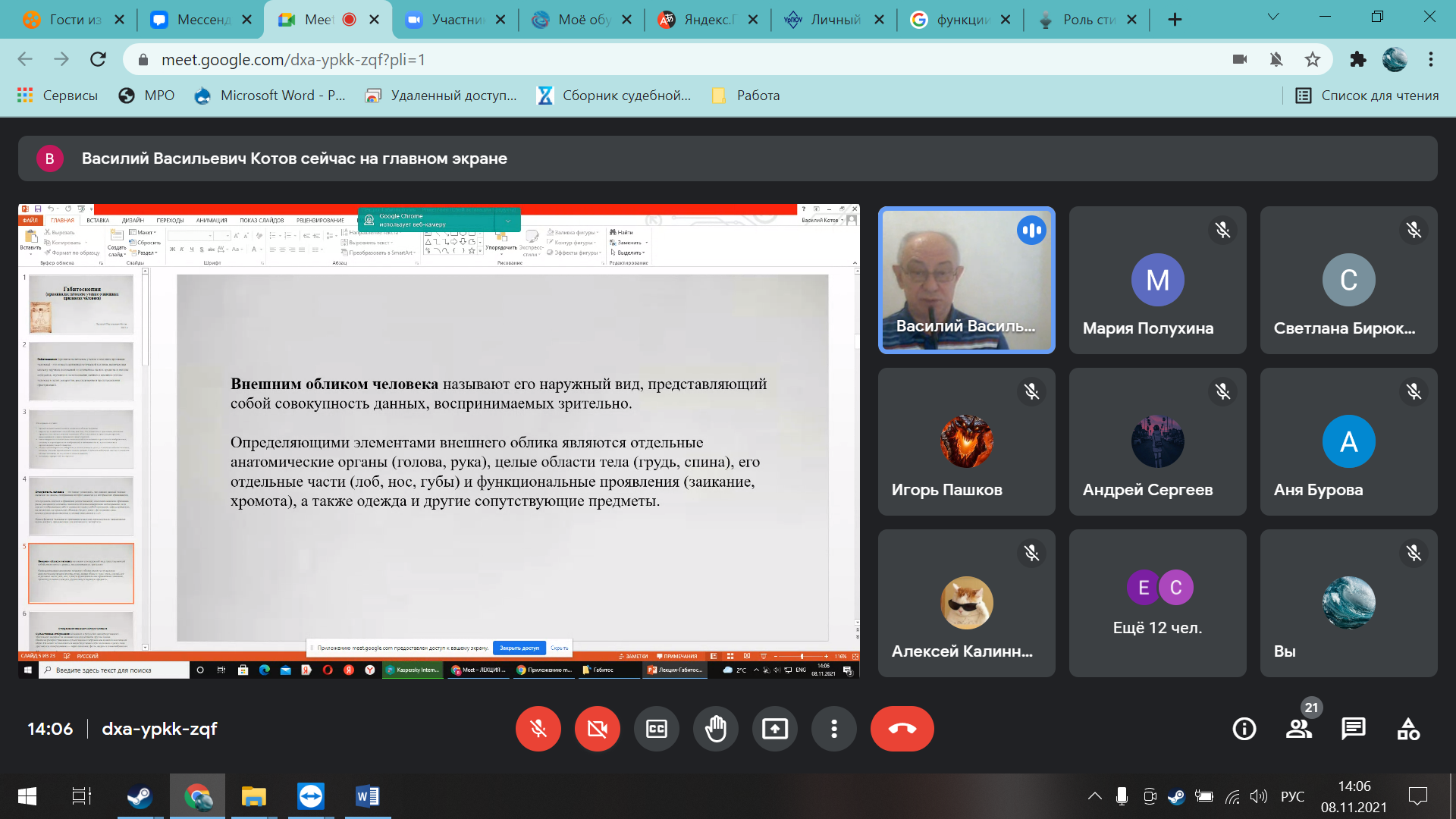Open the Chrome extensions puzzle menu
1456x819 pixels.
1358,59
